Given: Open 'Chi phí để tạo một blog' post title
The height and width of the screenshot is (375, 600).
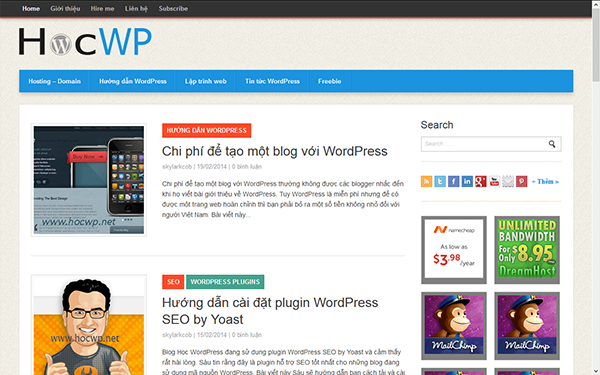Looking at the screenshot, I should (x=275, y=151).
